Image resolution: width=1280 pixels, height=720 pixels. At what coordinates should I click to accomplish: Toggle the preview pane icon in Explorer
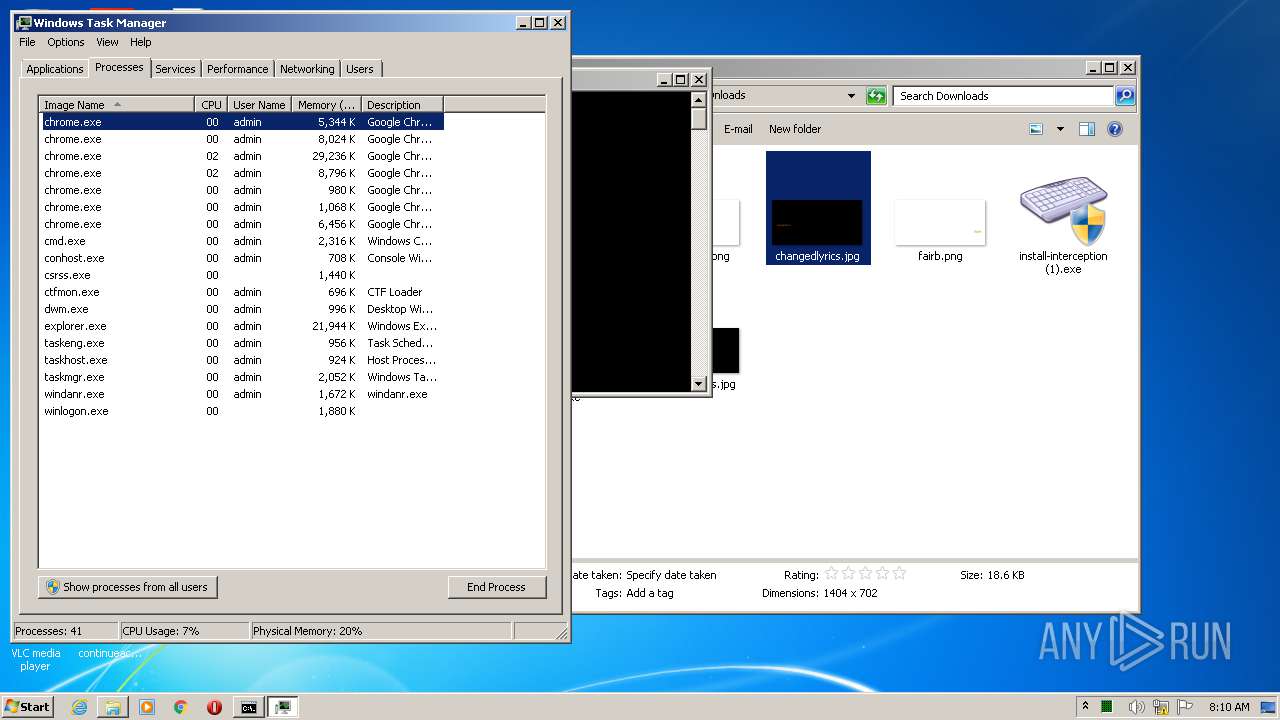1087,129
